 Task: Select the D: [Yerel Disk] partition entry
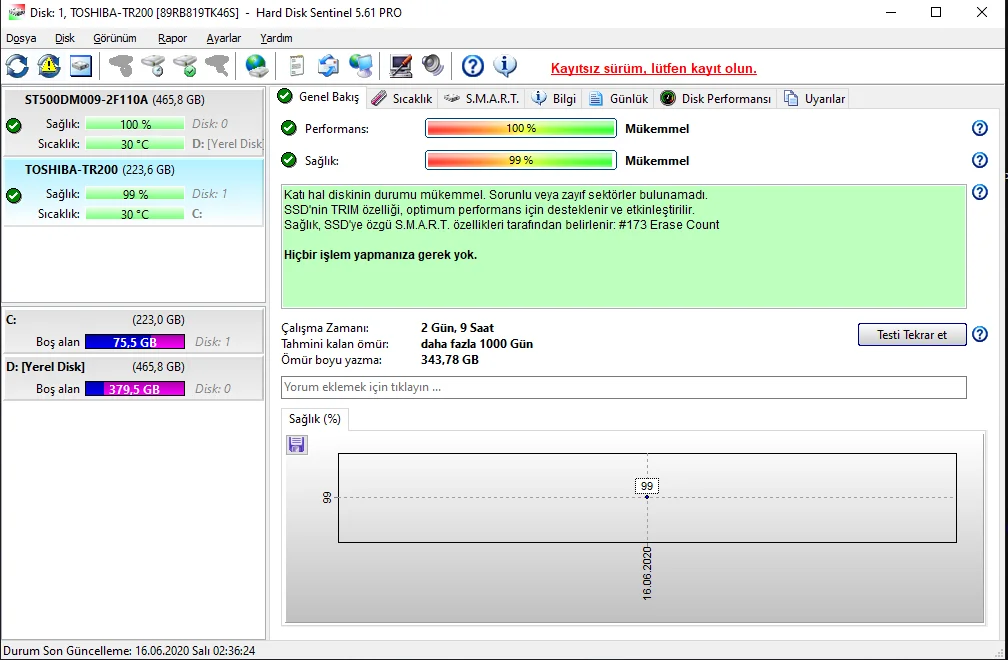tap(133, 378)
